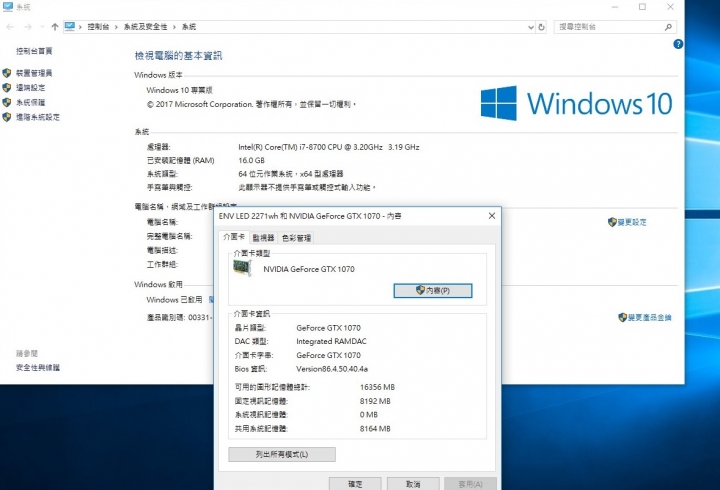Expand the address bar history dropdown
The height and width of the screenshot is (490, 720).
point(531,27)
